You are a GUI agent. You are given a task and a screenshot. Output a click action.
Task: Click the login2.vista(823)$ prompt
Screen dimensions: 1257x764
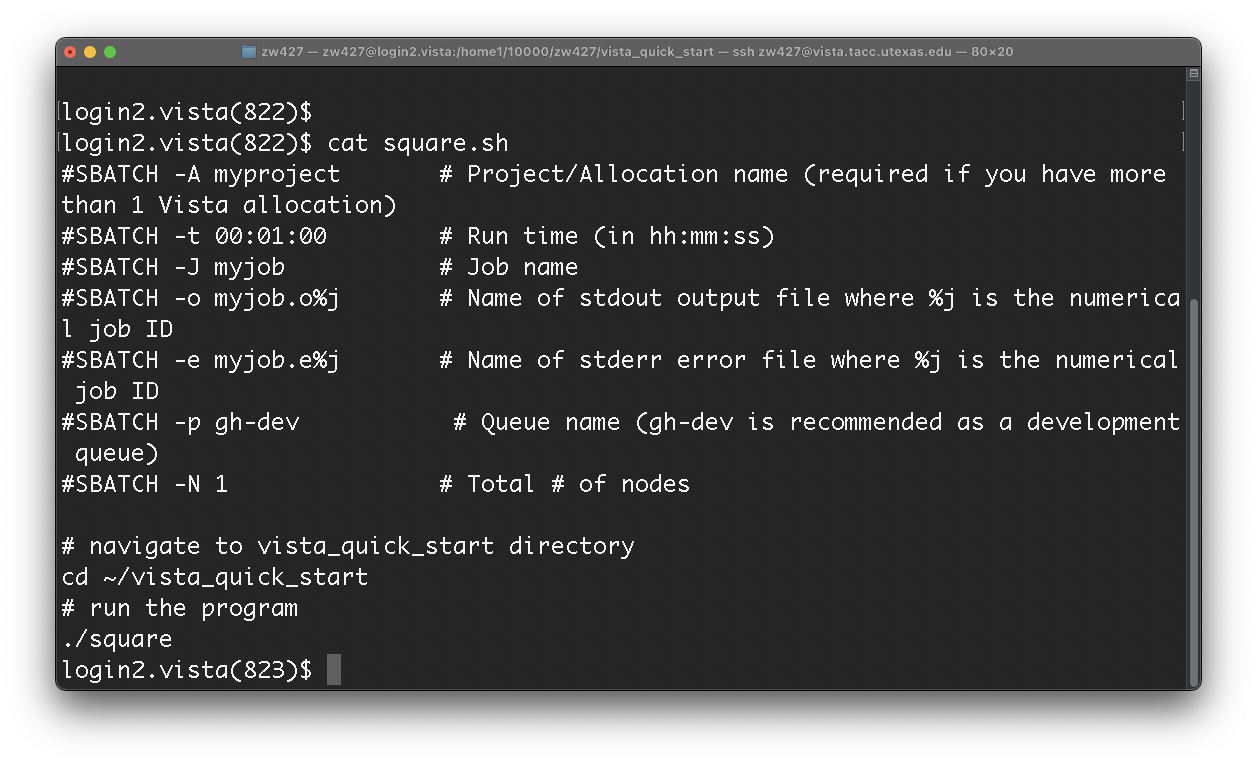(x=190, y=670)
